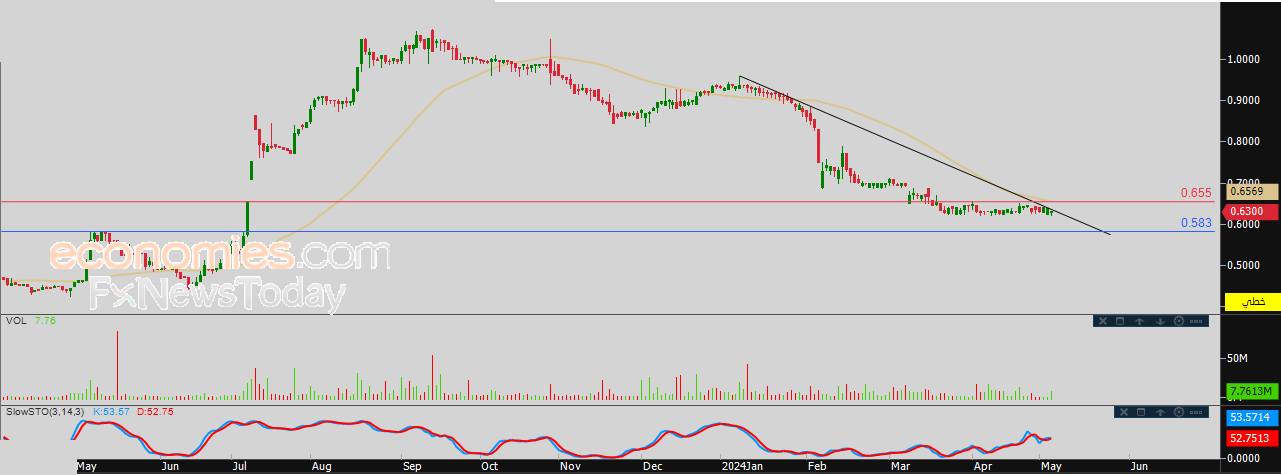Move the SlowSTO pane up
Screen dimensions: 1281x475
1160,411
